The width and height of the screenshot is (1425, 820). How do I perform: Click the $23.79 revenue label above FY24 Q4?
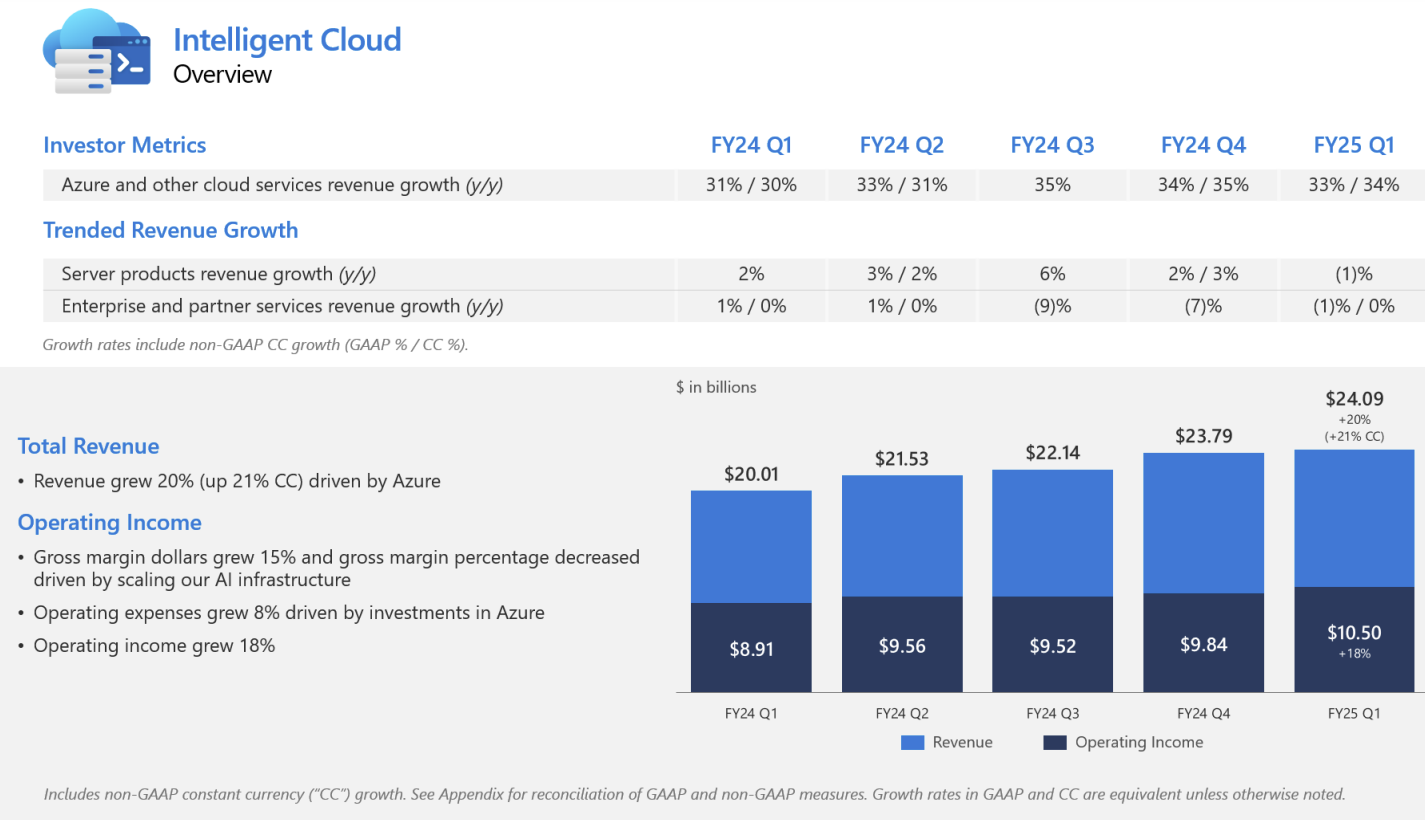pos(1203,436)
